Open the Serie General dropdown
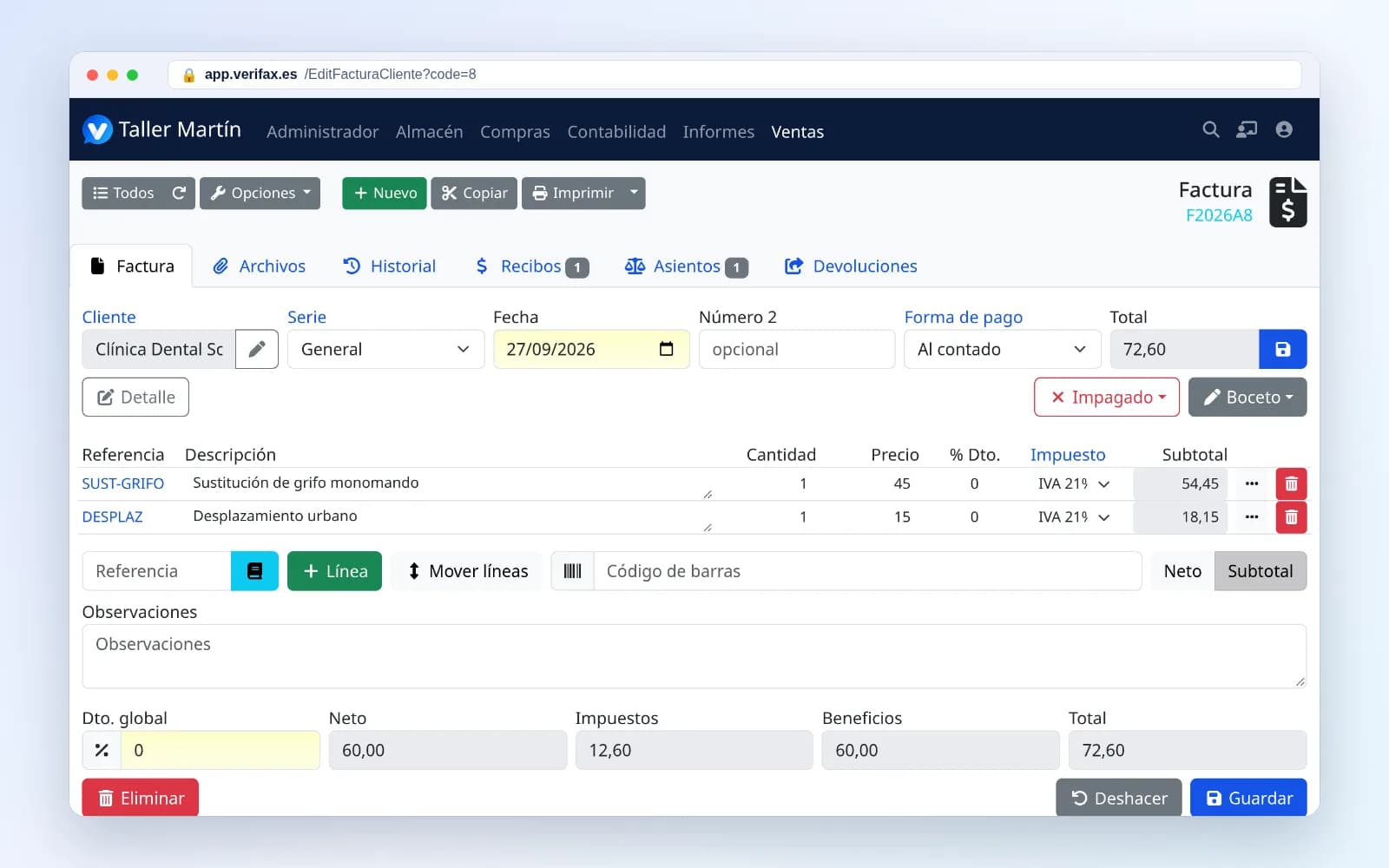 (x=385, y=349)
